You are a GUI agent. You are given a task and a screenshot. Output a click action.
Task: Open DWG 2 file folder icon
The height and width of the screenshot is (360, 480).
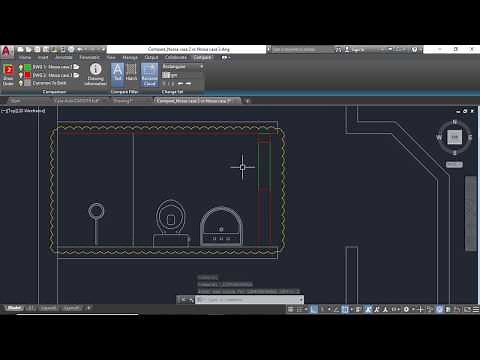pos(76,75)
